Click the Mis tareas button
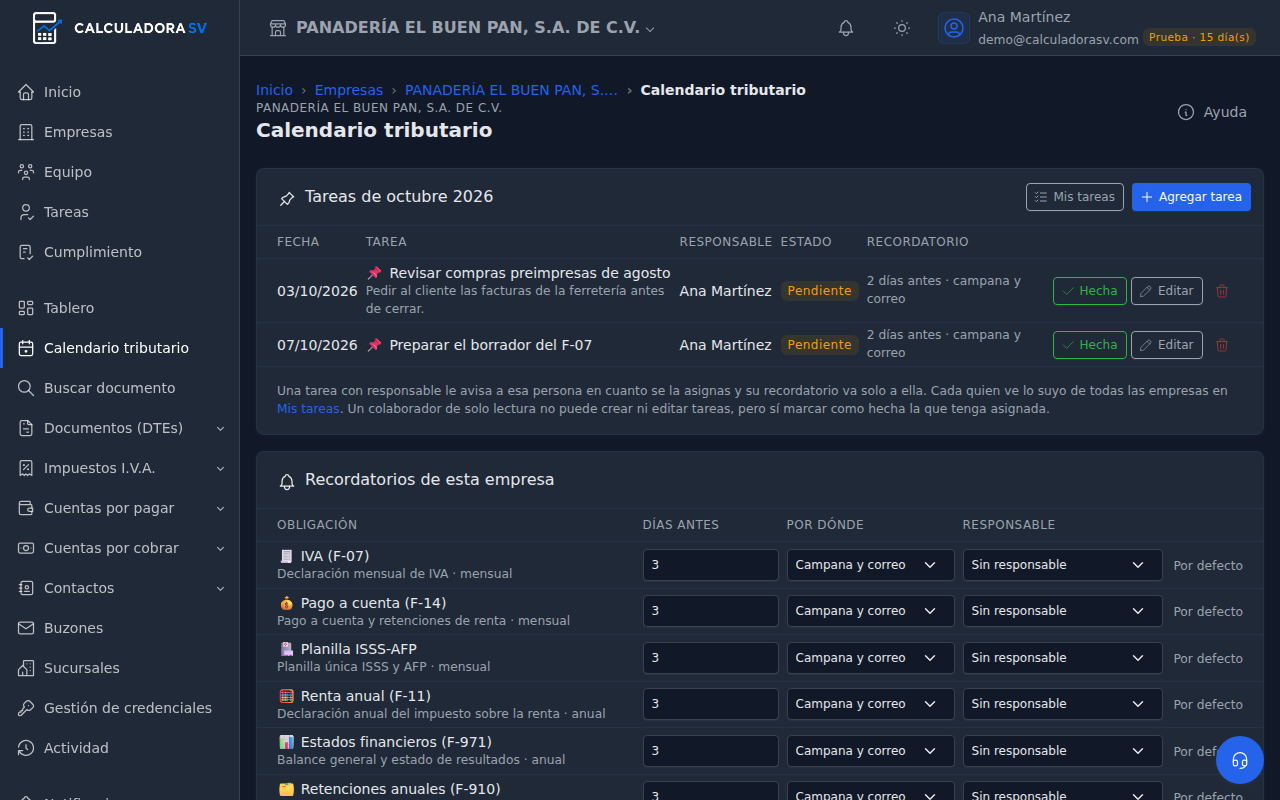 [x=1075, y=197]
